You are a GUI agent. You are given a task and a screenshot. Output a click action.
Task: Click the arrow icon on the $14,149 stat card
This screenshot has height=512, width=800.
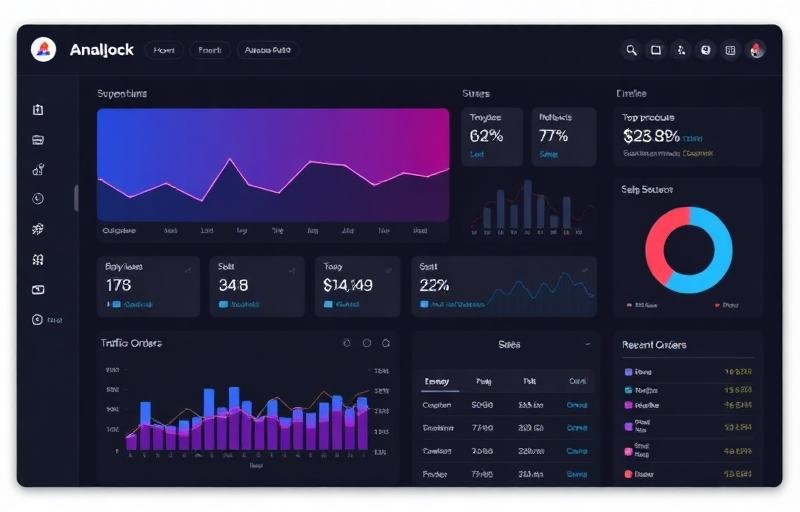pyautogui.click(x=389, y=270)
